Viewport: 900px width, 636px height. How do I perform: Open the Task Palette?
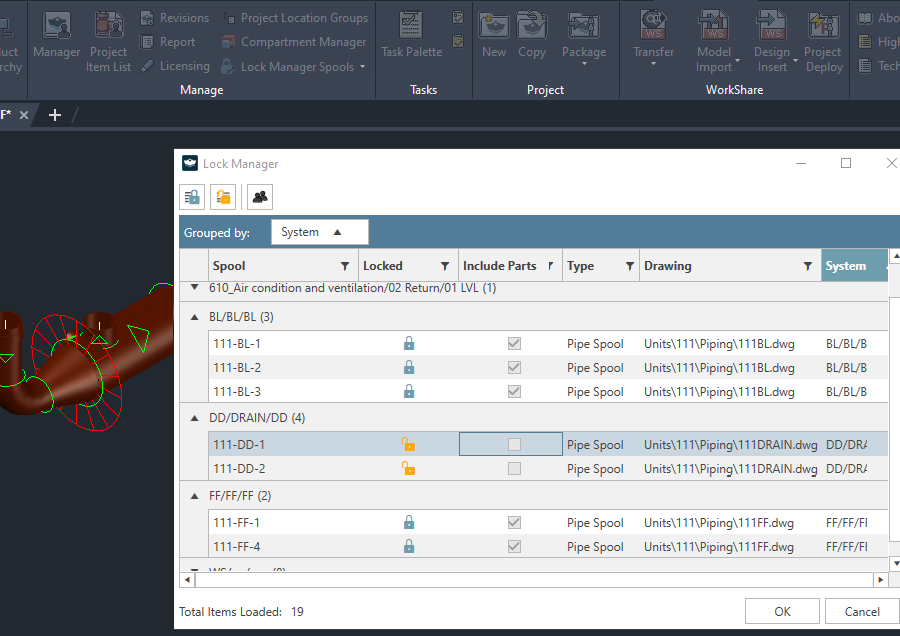[x=412, y=36]
